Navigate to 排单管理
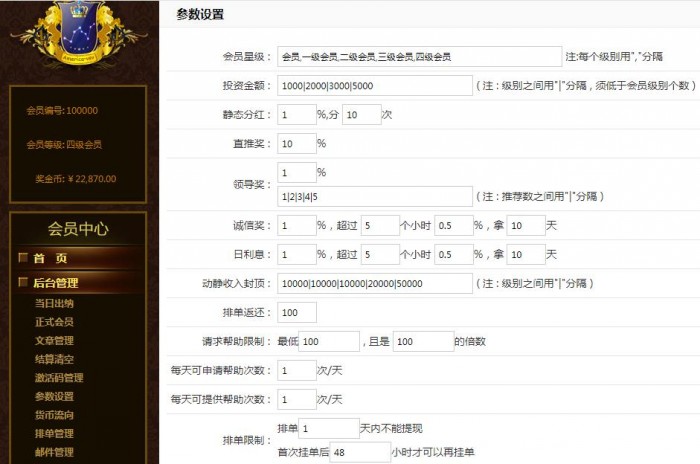Image resolution: width=700 pixels, height=464 pixels. pos(54,434)
